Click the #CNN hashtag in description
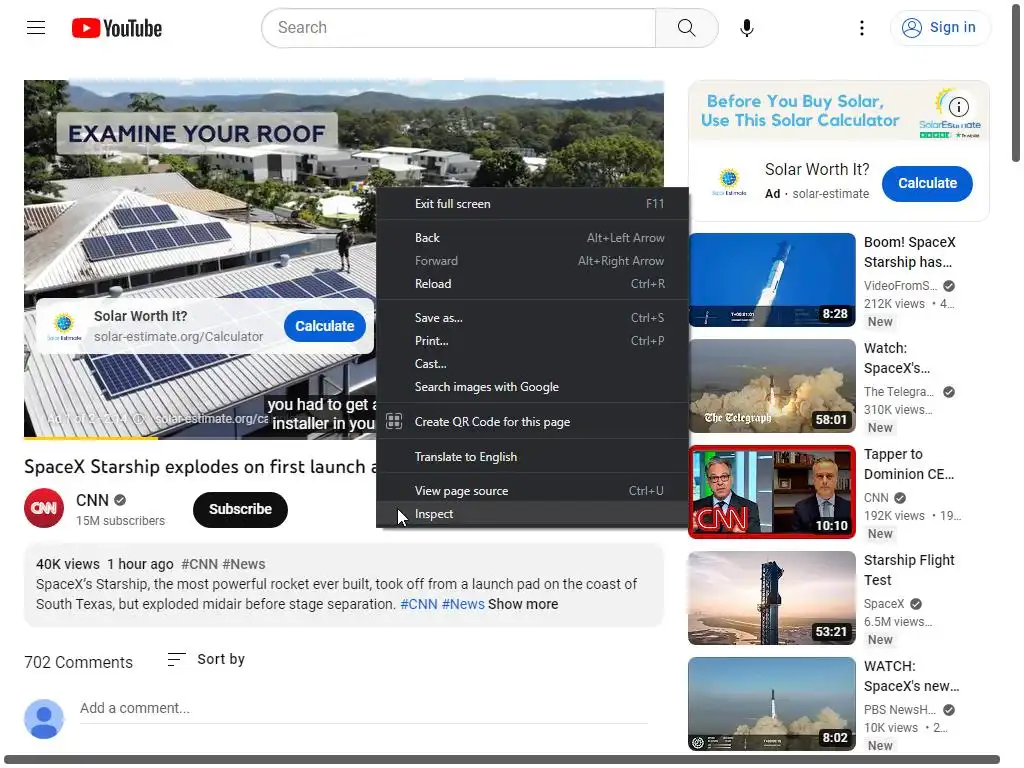1024x768 pixels. coord(419,604)
